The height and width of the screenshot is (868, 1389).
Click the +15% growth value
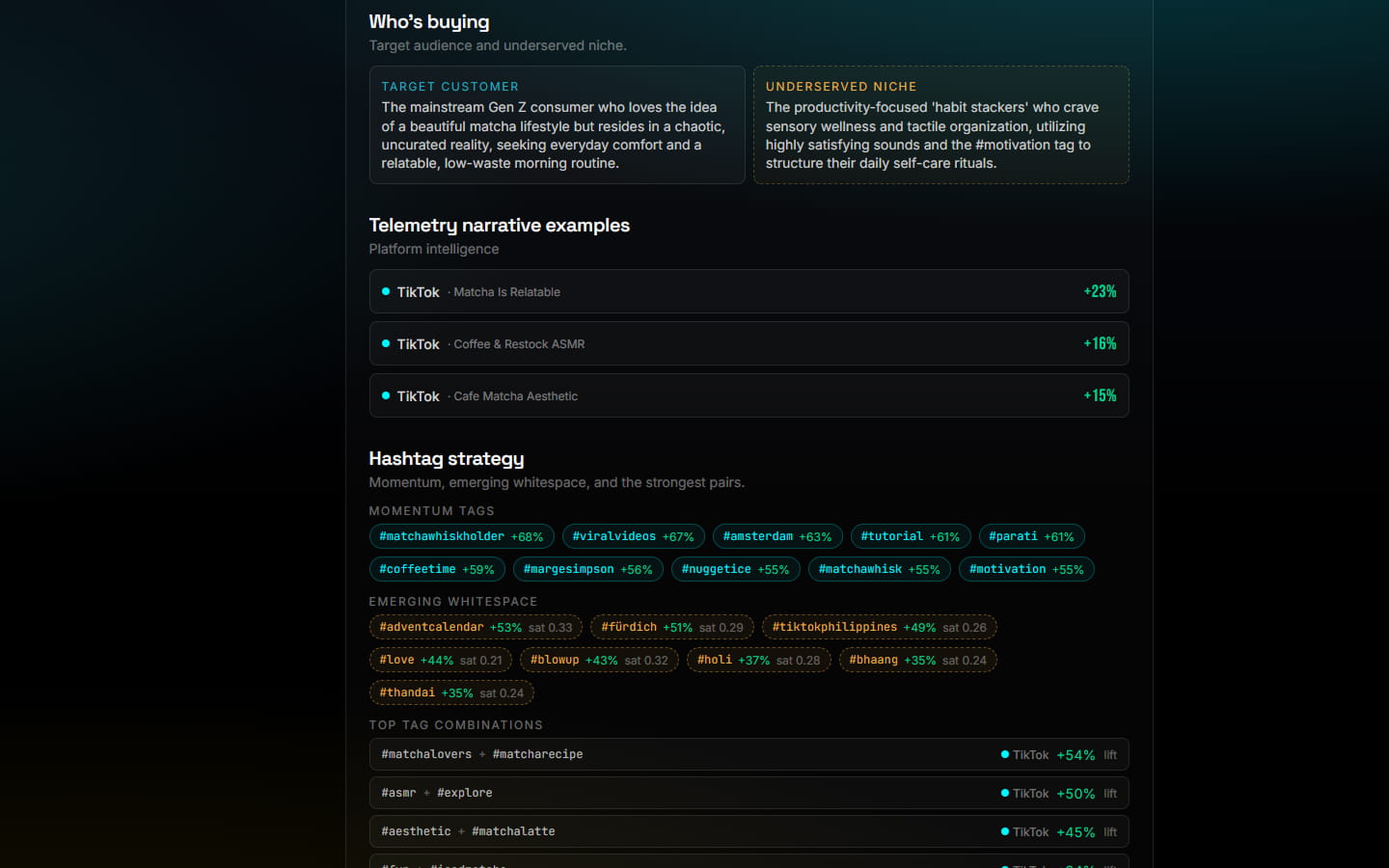(1100, 395)
